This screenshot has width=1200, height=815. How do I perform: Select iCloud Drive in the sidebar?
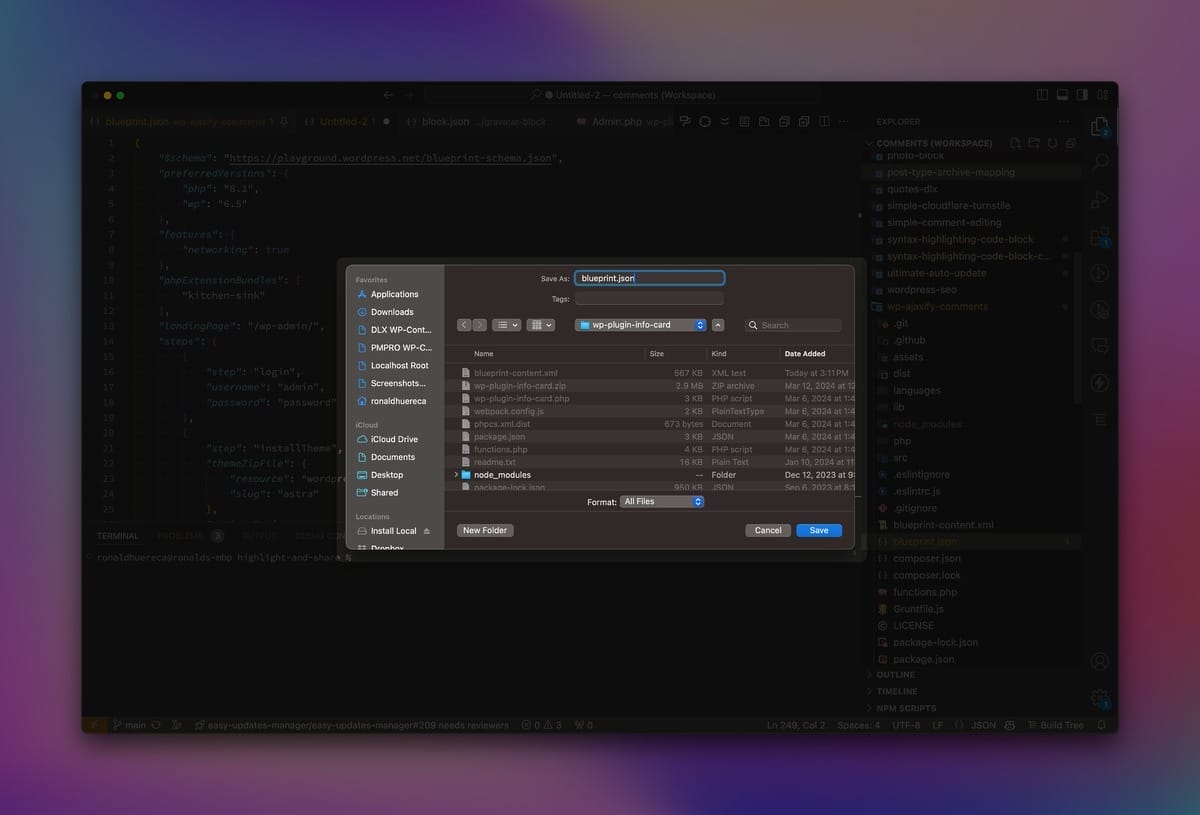click(x=394, y=439)
